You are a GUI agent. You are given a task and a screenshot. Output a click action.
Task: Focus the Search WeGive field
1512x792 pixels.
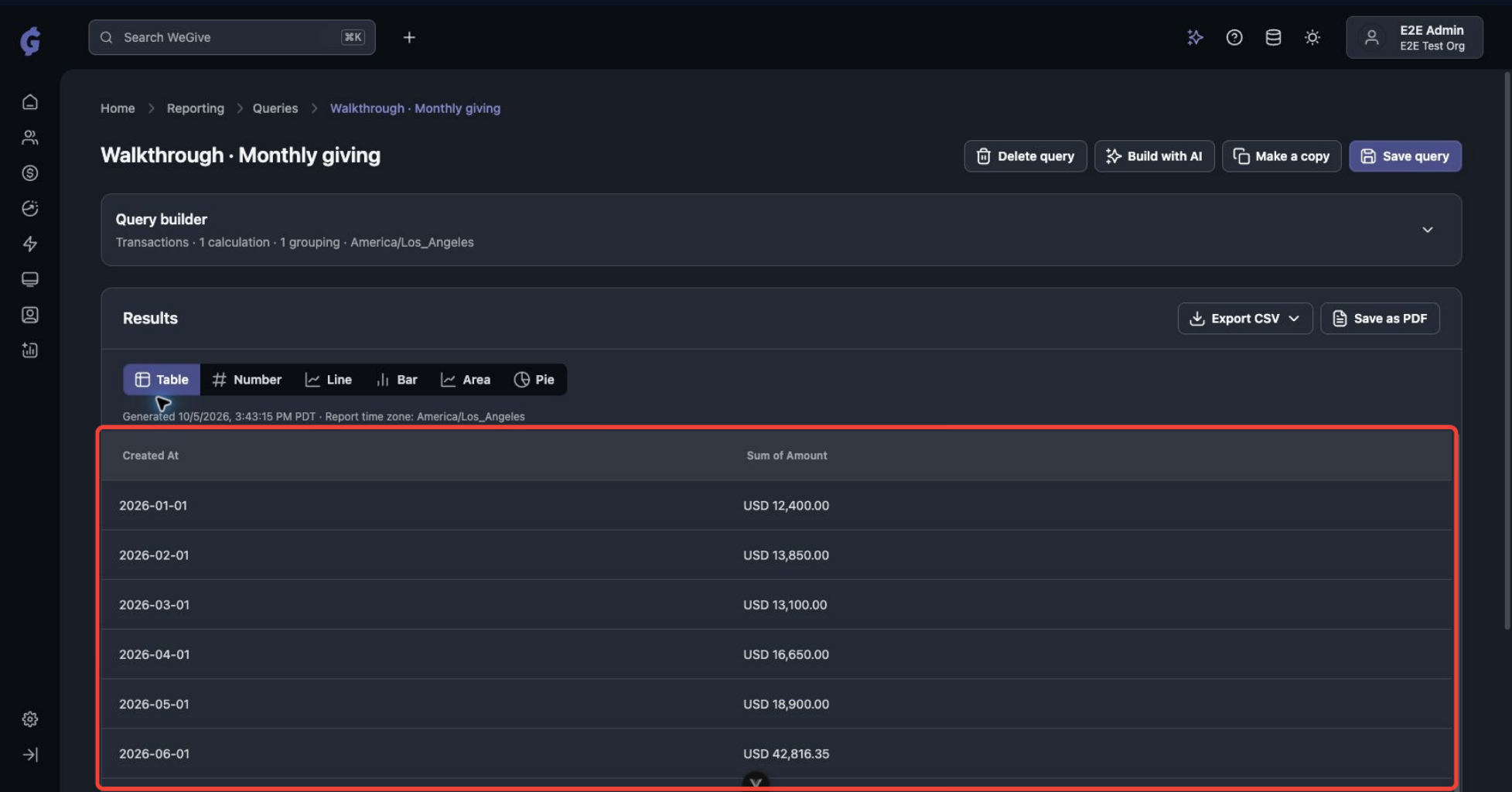click(232, 37)
